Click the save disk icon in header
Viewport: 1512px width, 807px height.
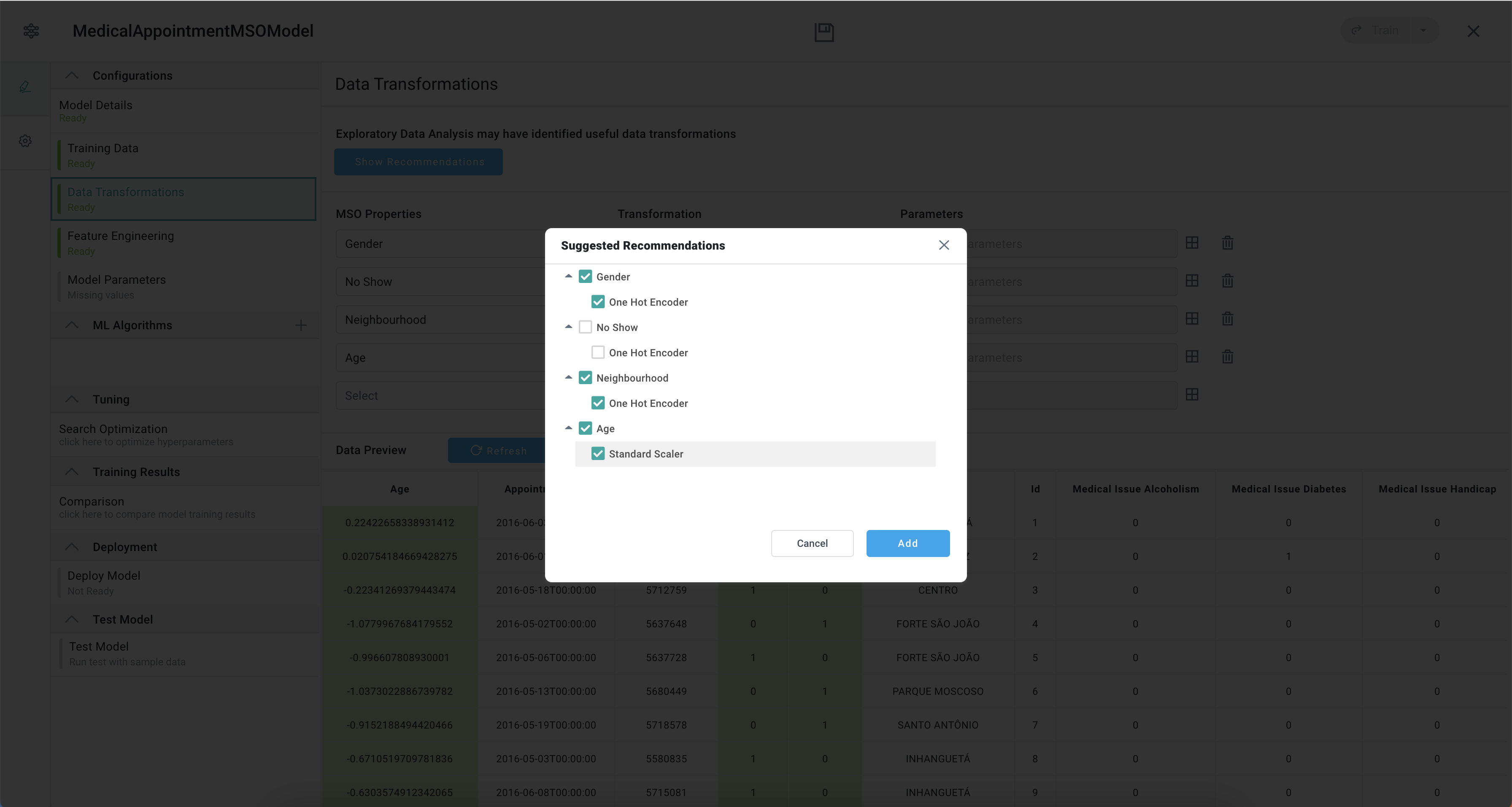(x=823, y=32)
